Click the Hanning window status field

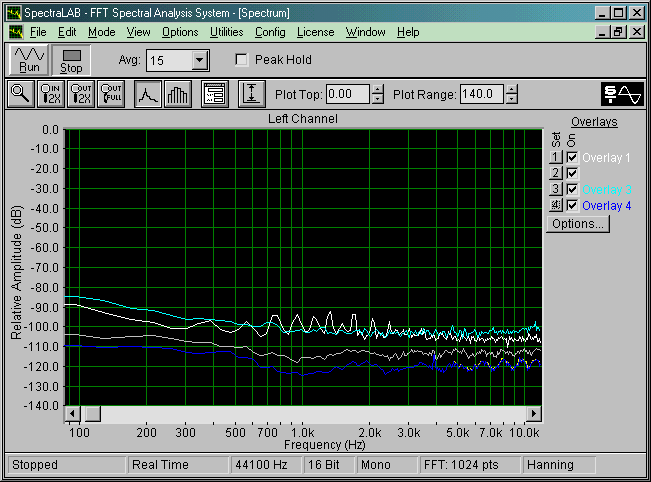(x=559, y=465)
